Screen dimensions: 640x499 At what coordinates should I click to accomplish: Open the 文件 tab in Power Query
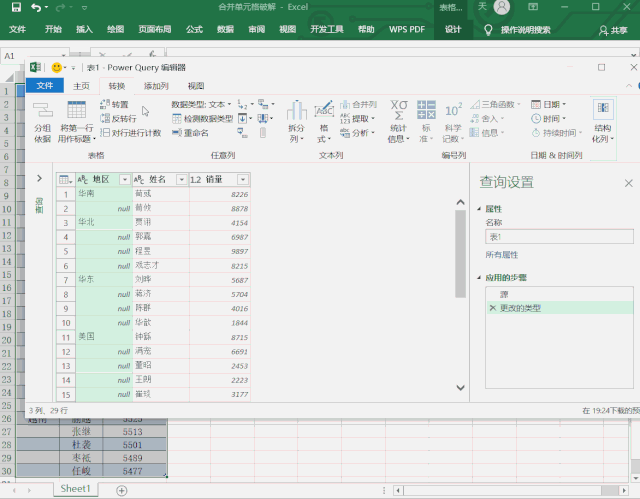click(x=45, y=86)
